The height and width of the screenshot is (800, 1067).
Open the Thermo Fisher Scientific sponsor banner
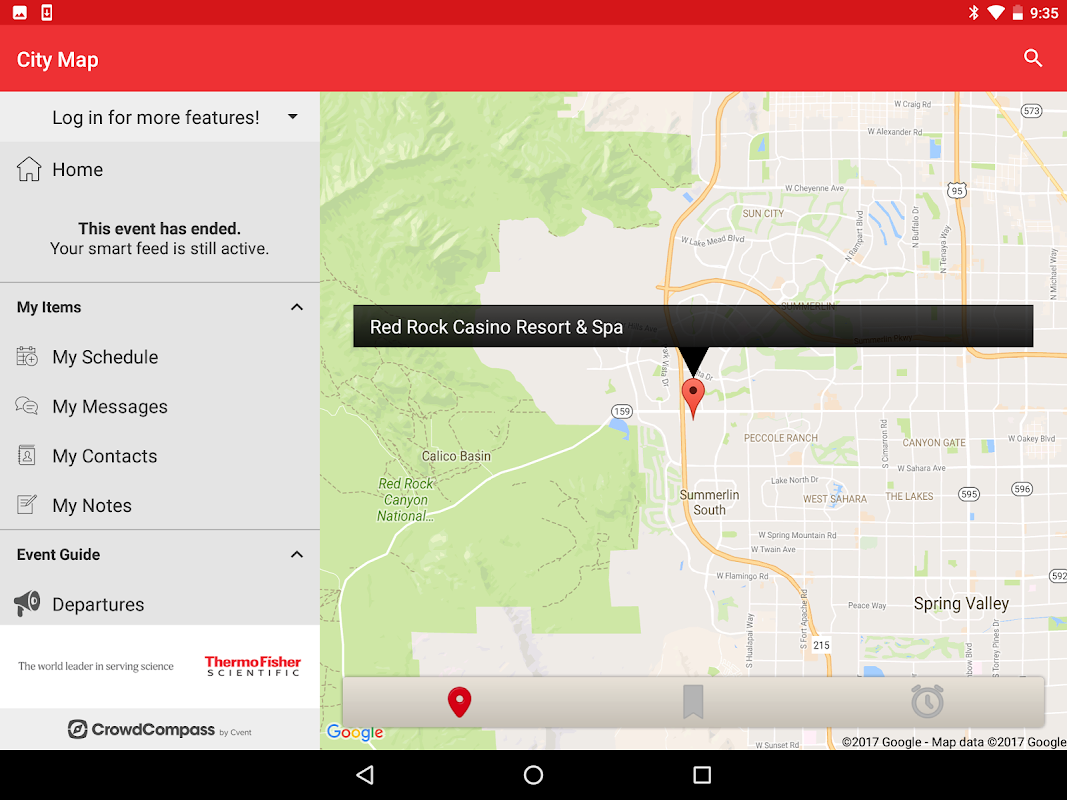pos(160,667)
